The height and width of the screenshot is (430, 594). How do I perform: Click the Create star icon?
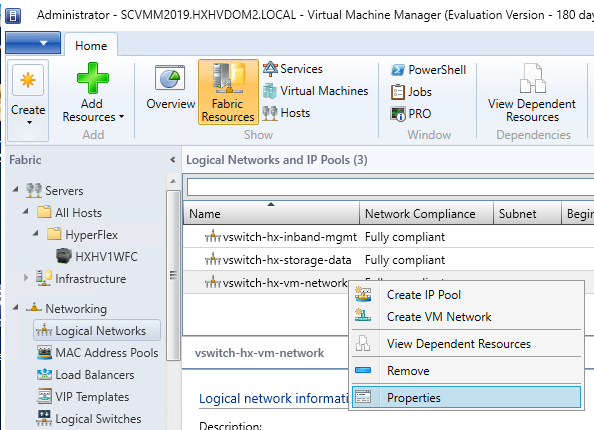[28, 80]
